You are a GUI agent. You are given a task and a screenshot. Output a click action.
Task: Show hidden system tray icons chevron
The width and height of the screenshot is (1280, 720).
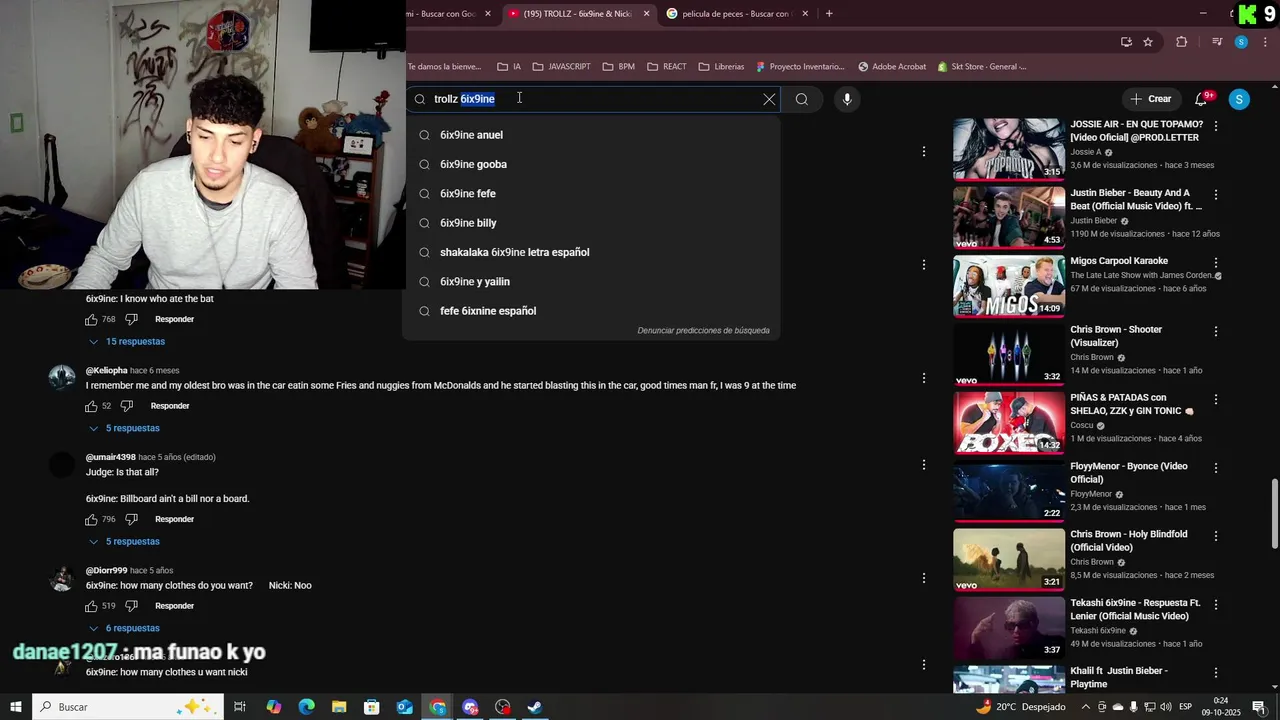coord(1087,707)
